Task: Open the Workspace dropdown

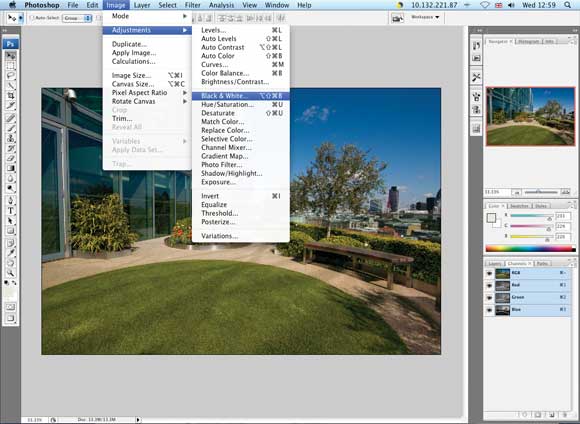Action: click(425, 17)
